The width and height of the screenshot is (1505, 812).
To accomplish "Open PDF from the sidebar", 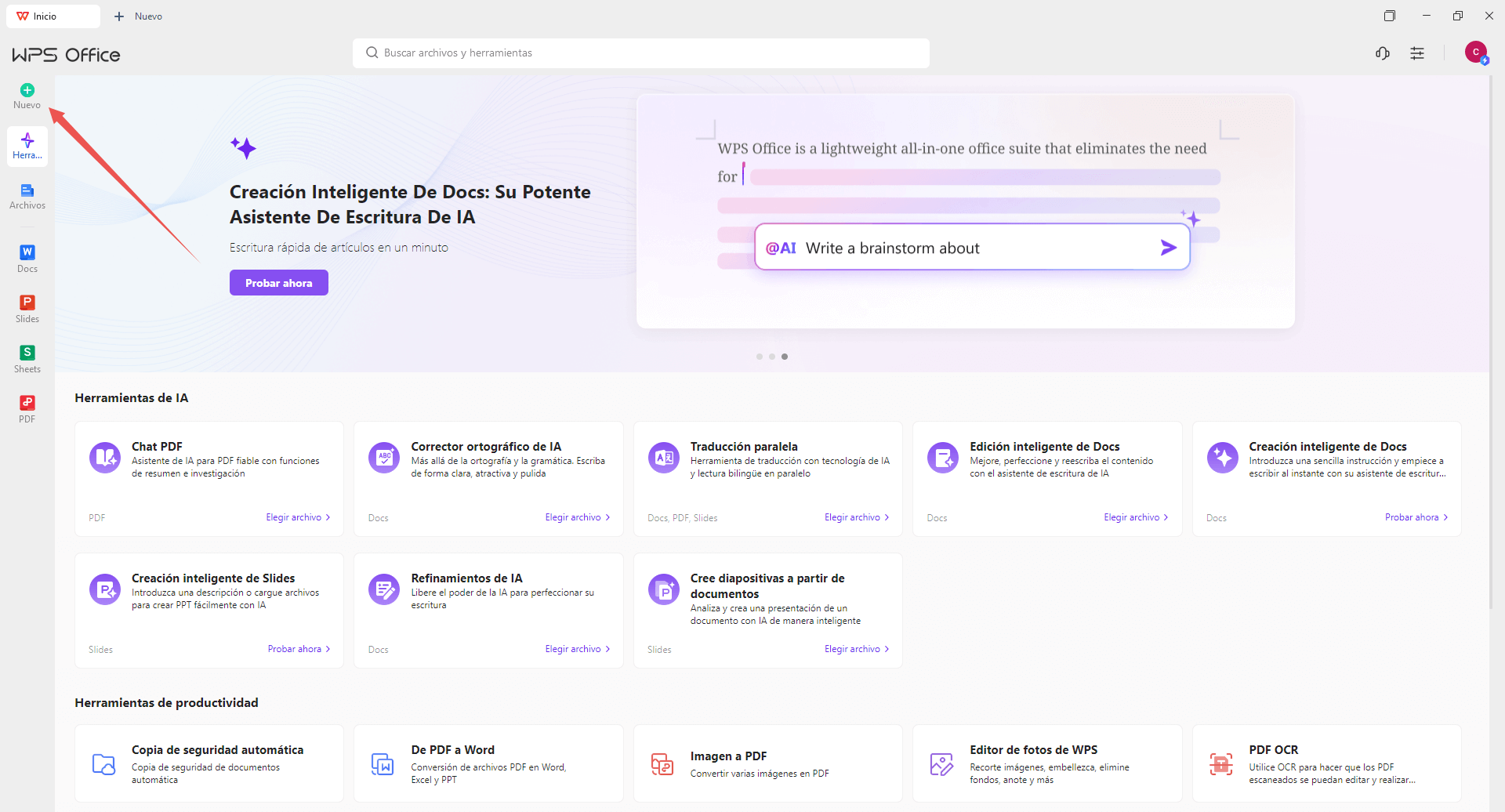I will [x=27, y=408].
